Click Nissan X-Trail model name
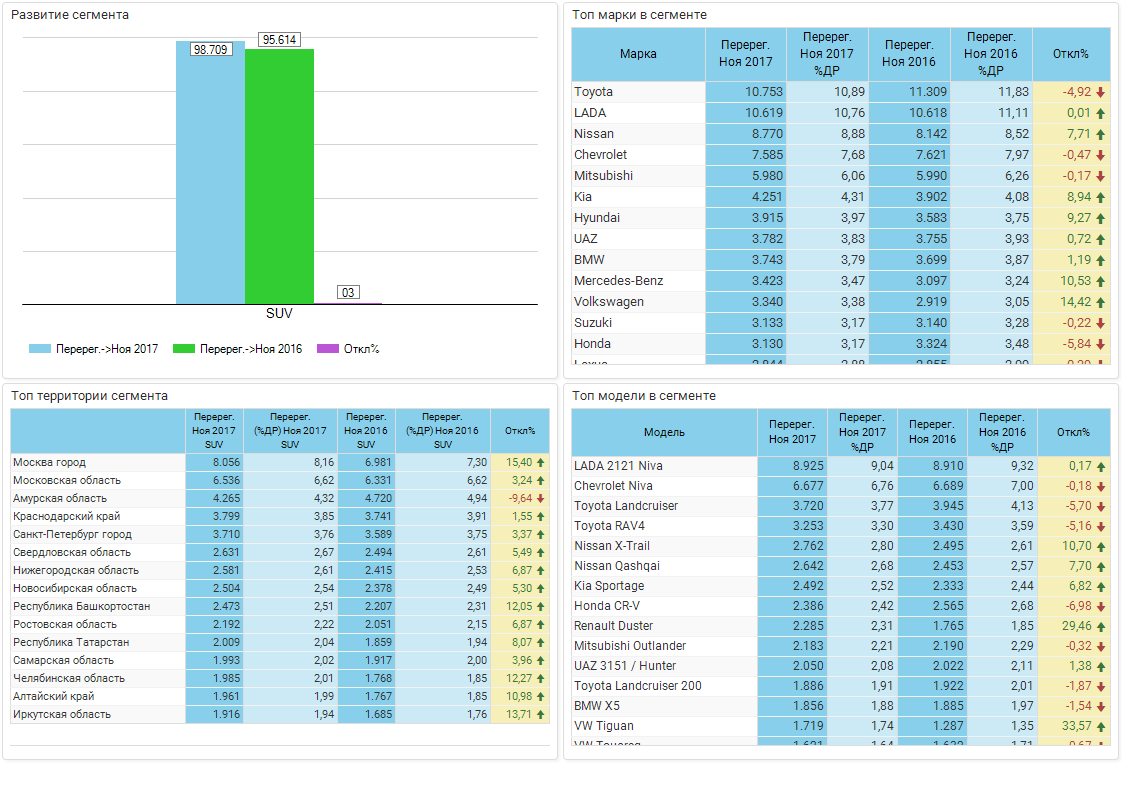 click(612, 546)
